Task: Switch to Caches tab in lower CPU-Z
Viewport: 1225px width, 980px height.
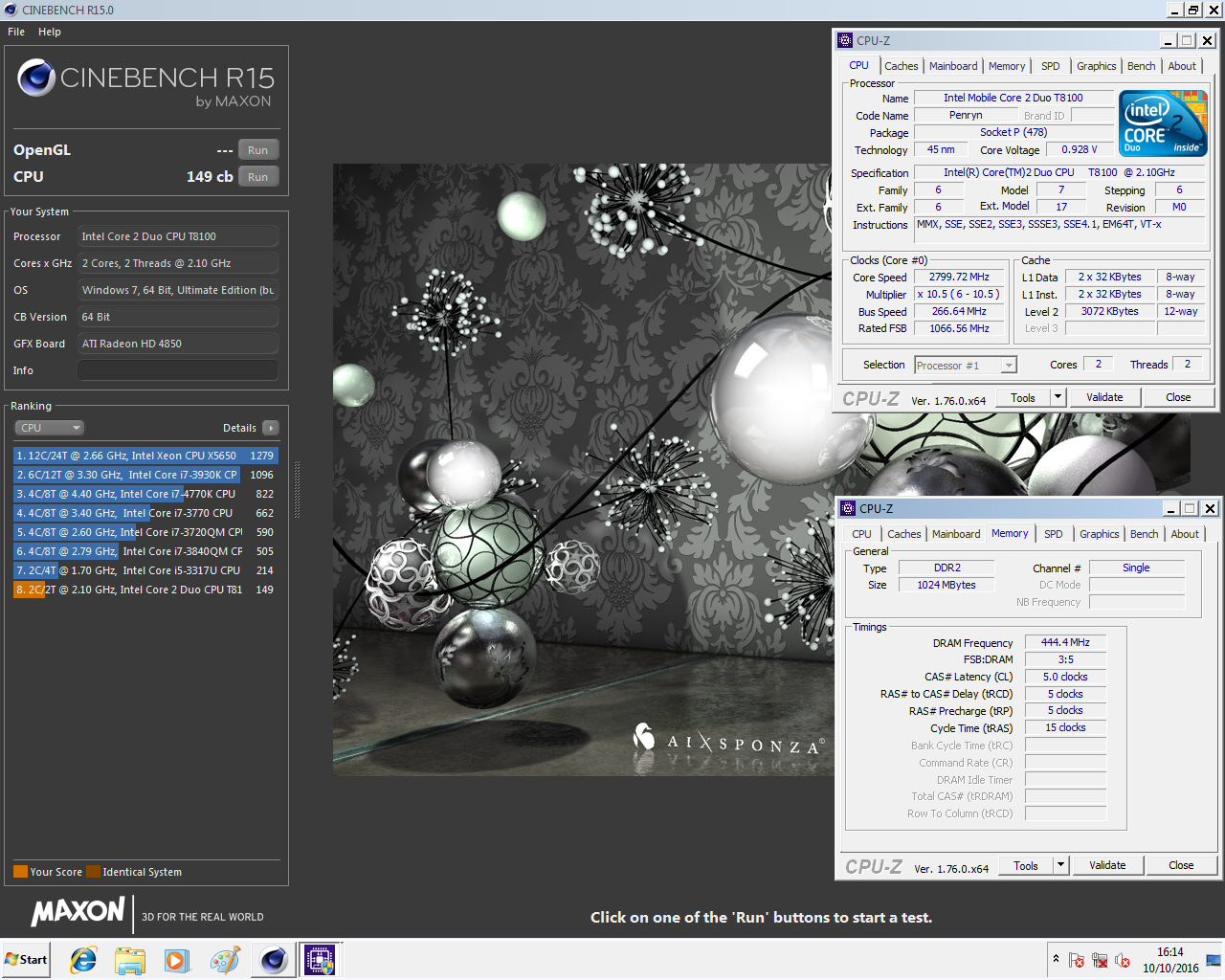Action: point(903,534)
